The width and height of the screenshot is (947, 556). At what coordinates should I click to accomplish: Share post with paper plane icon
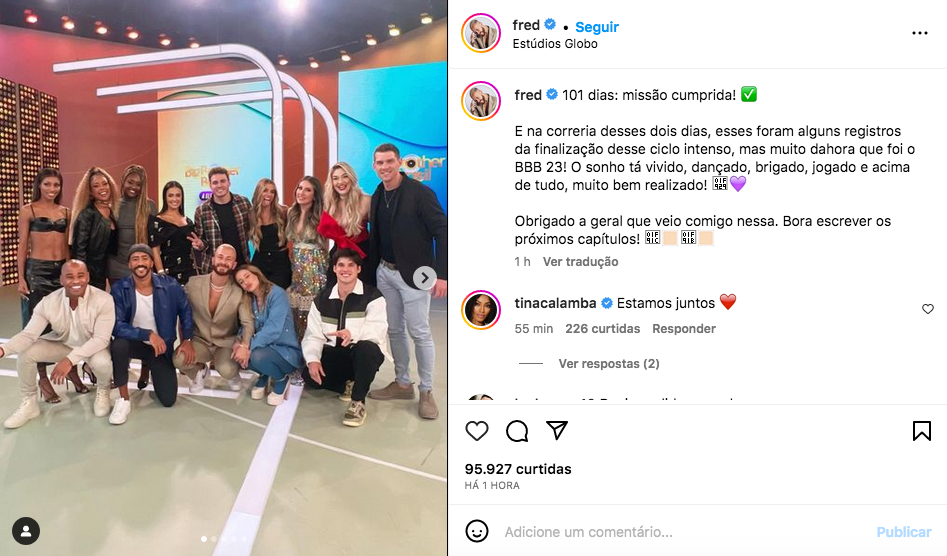point(557,430)
